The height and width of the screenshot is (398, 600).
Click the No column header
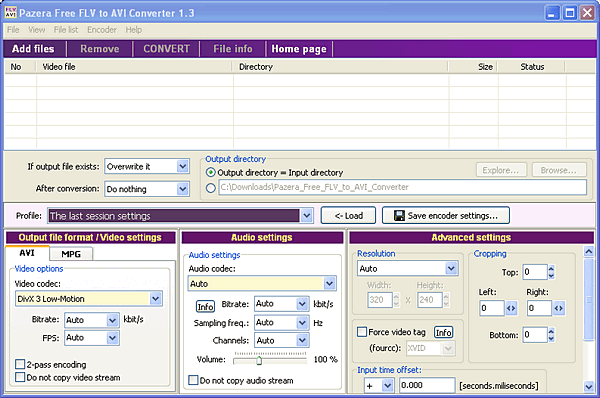pos(20,67)
